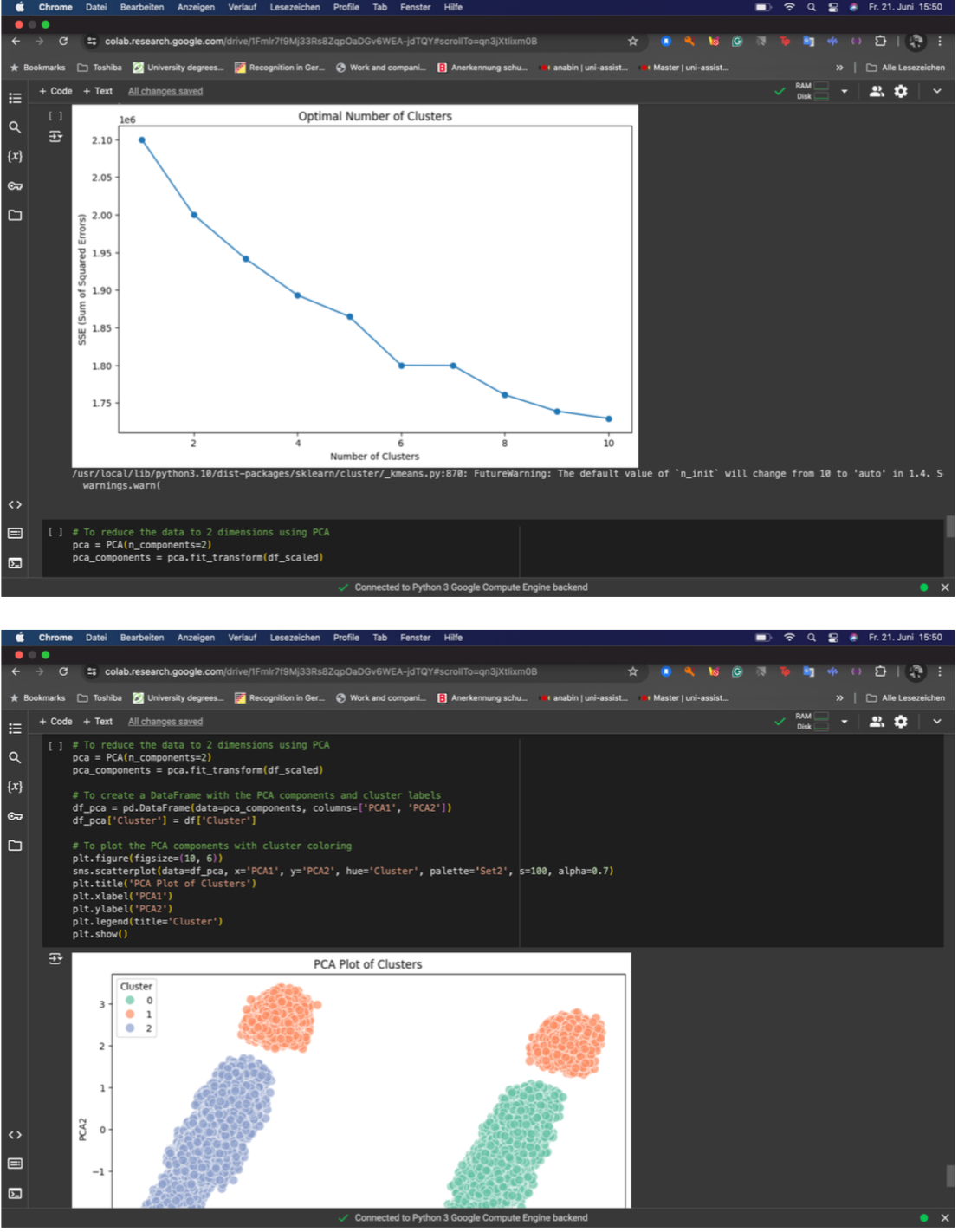
Task: Open Verlauf menu in upper menu bar
Action: click(243, 7)
